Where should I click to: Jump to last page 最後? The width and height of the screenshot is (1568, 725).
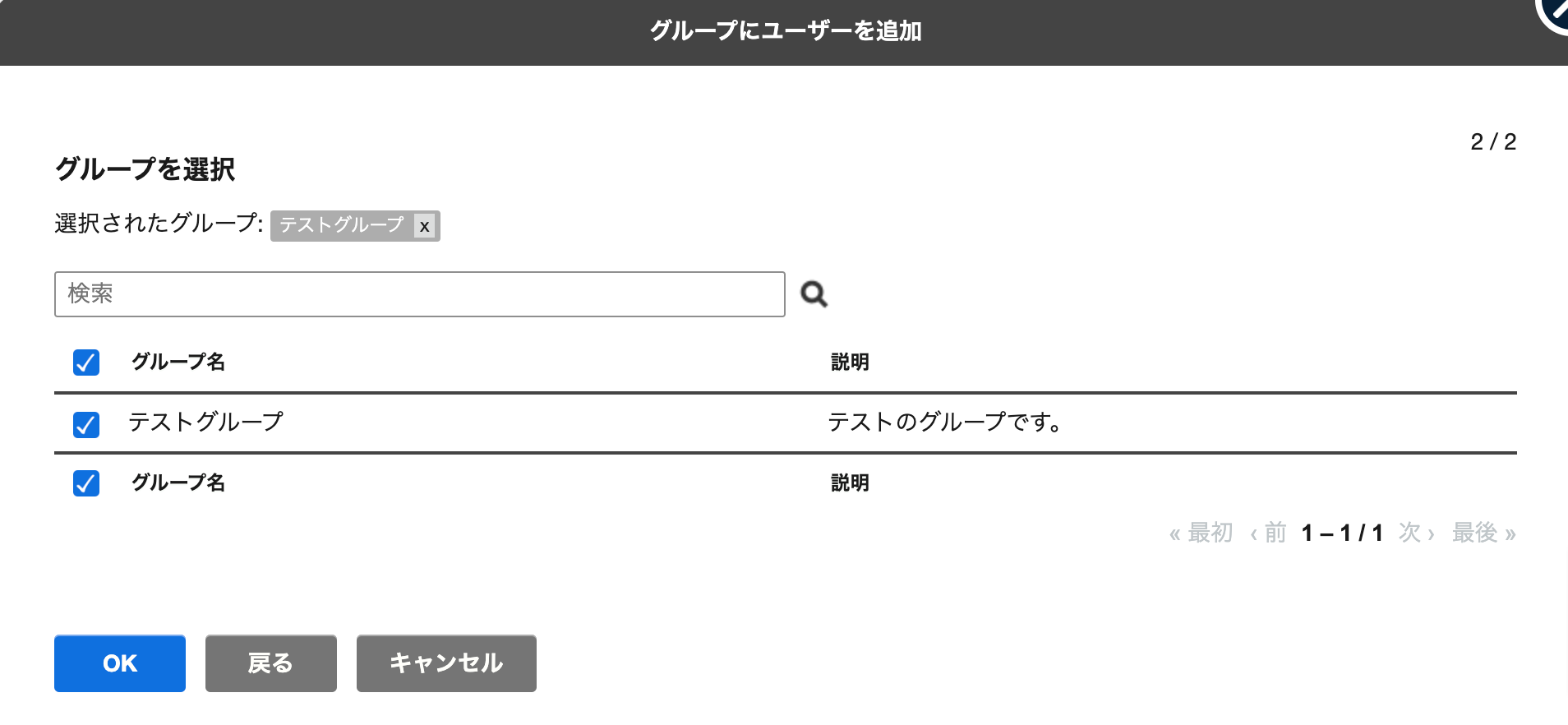tap(1483, 533)
